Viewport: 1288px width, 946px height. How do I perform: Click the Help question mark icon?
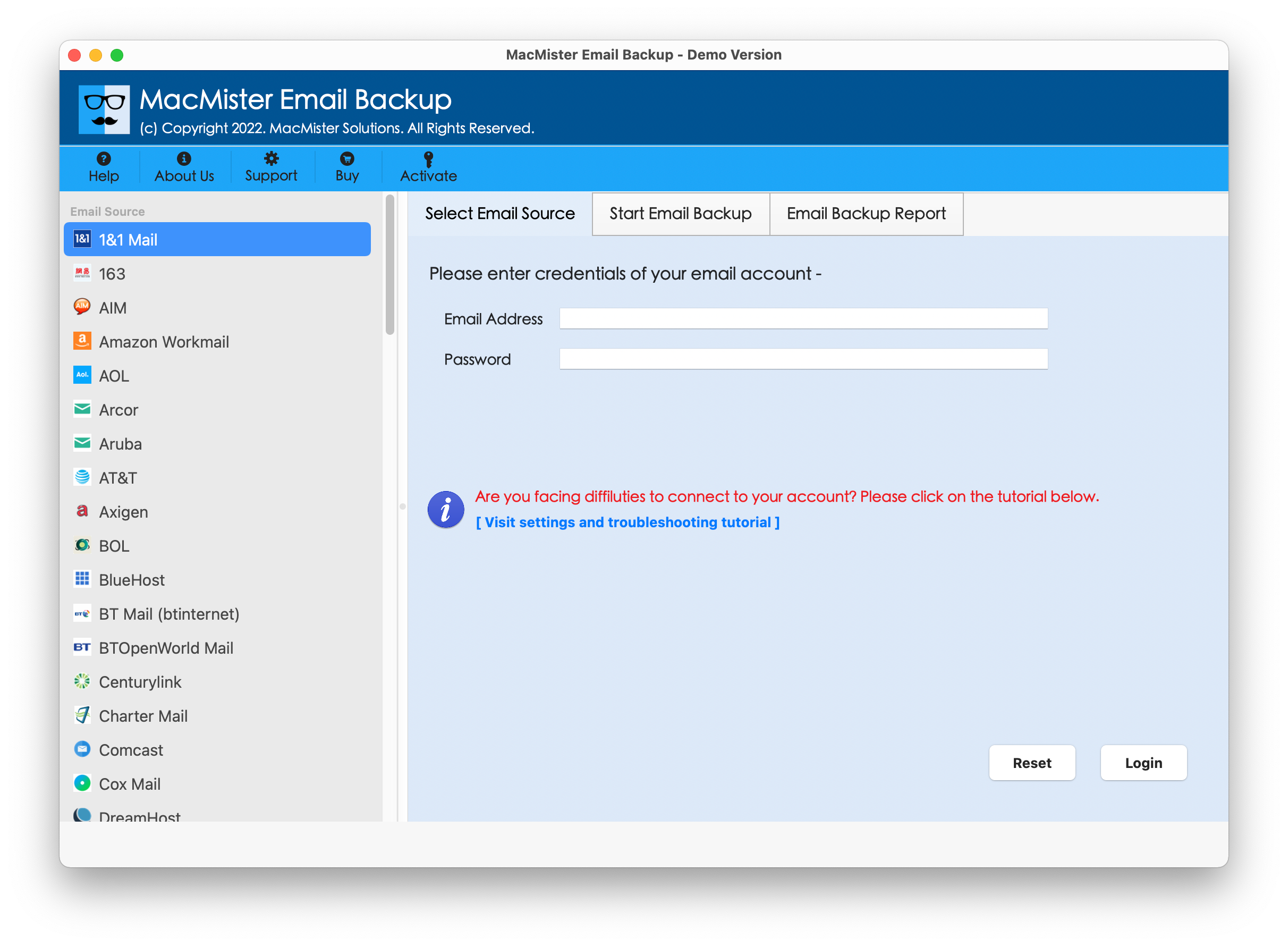click(103, 159)
